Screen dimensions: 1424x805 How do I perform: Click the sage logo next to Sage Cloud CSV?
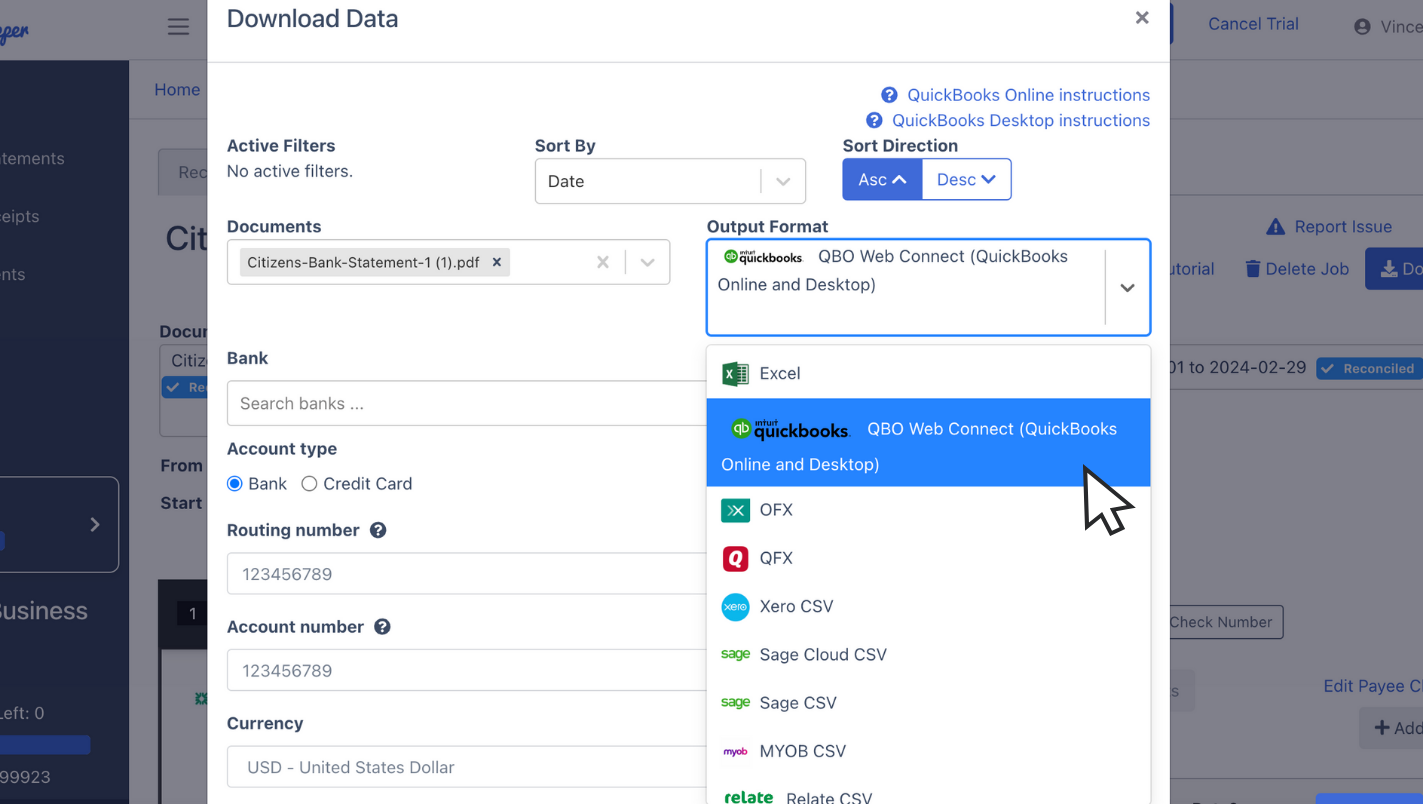pos(735,654)
